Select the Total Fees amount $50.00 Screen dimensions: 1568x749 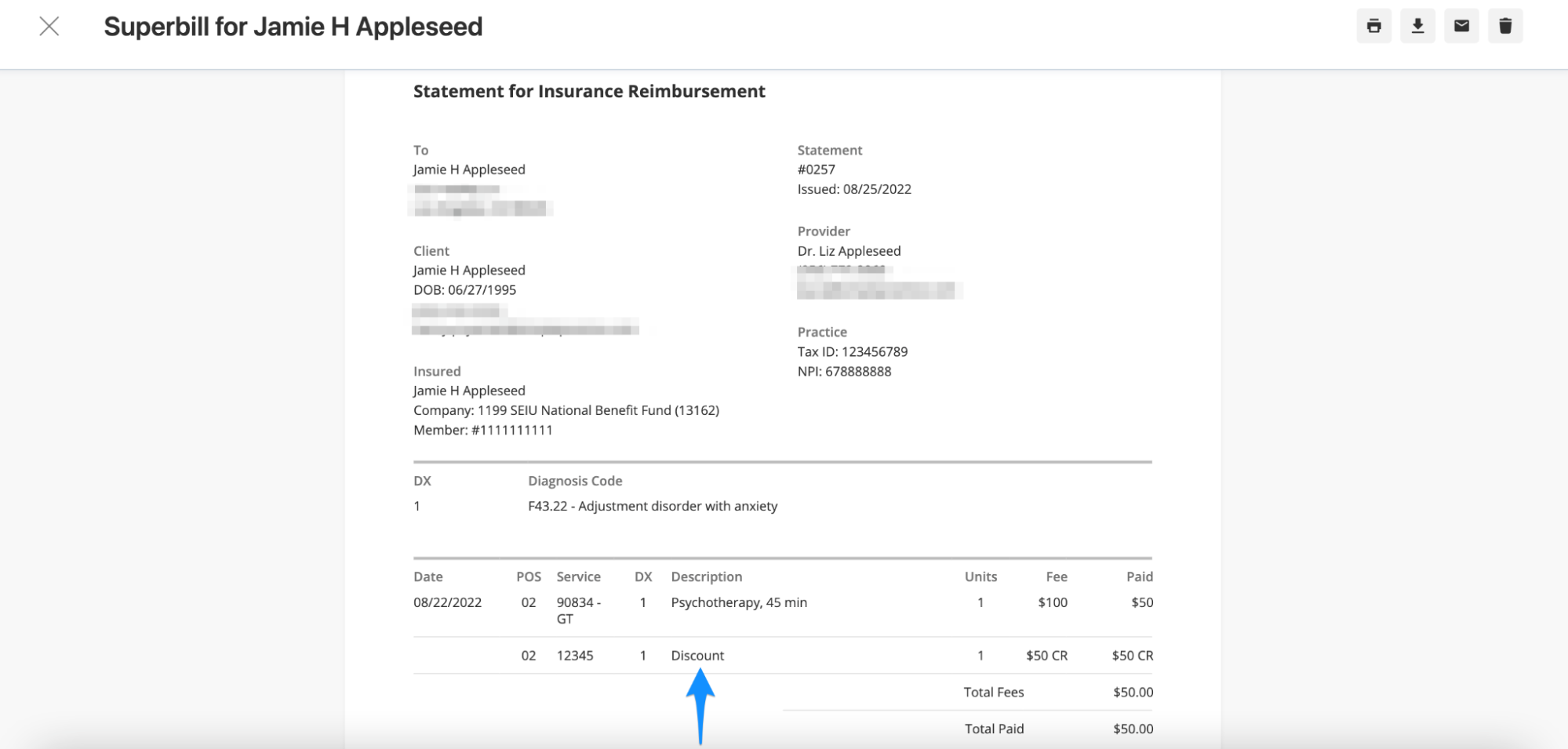coord(1131,692)
